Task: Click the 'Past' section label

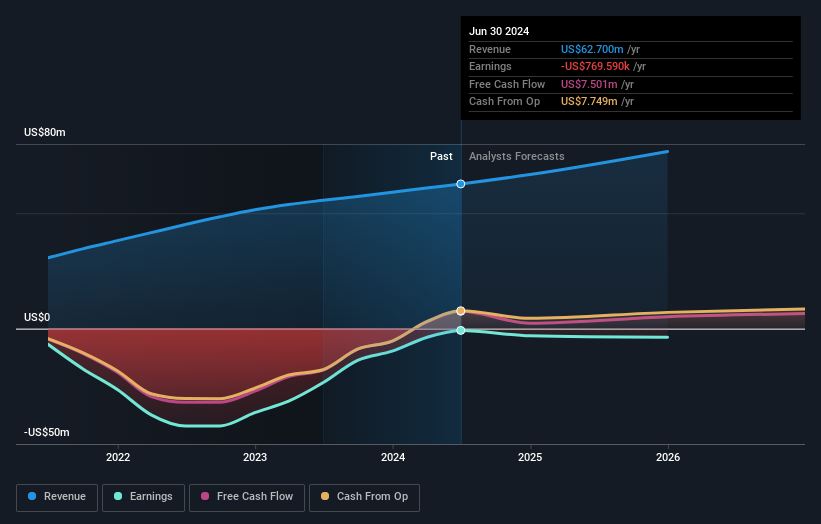Action: click(x=441, y=156)
